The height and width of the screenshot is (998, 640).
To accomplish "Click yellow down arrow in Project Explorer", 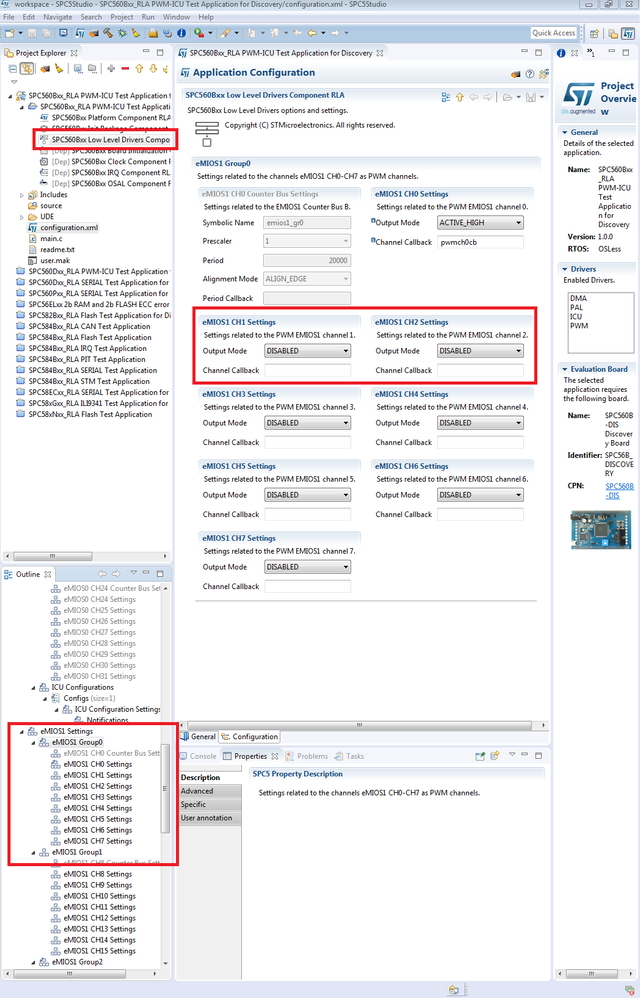I will (x=153, y=69).
